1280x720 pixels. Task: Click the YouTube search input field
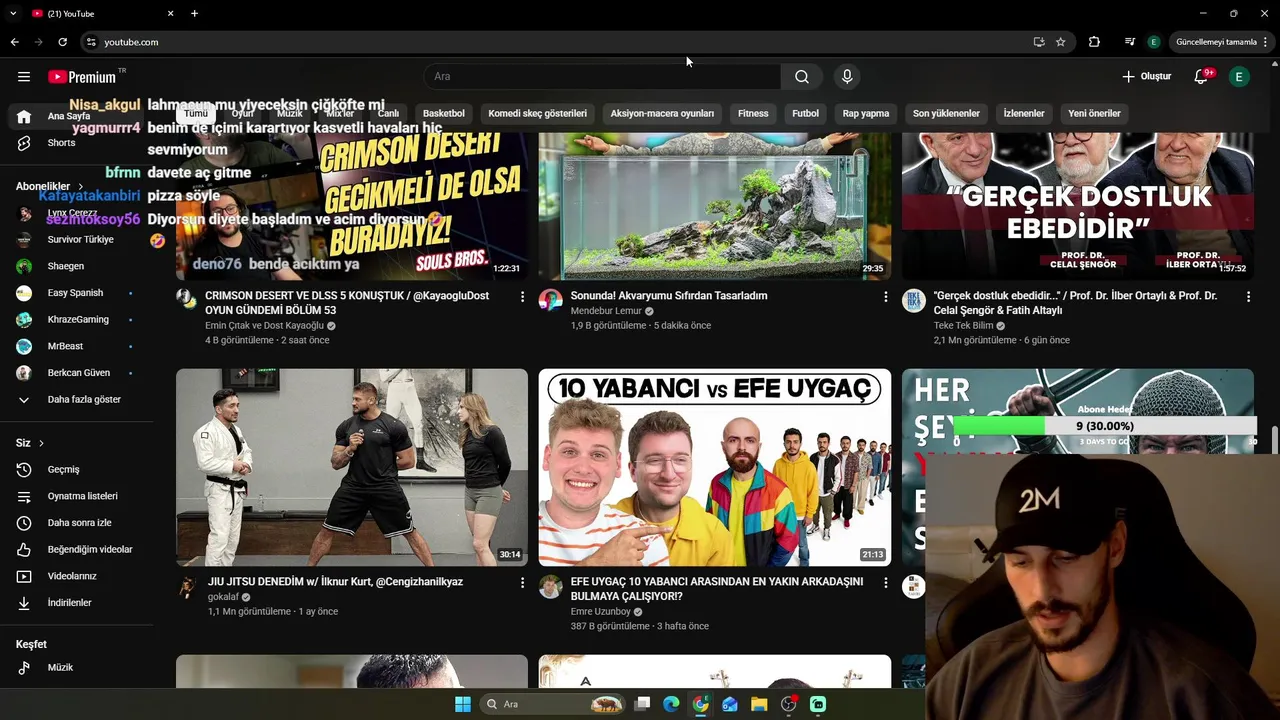(x=602, y=77)
